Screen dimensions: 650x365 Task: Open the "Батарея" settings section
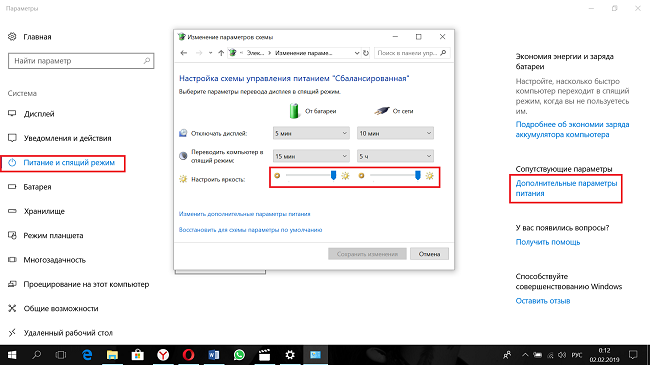pos(37,187)
